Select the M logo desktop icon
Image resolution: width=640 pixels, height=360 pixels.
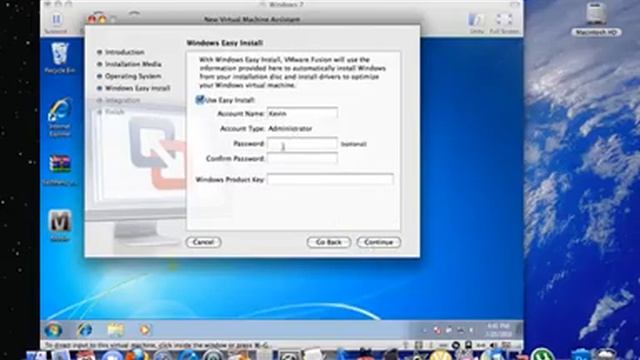pos(60,225)
